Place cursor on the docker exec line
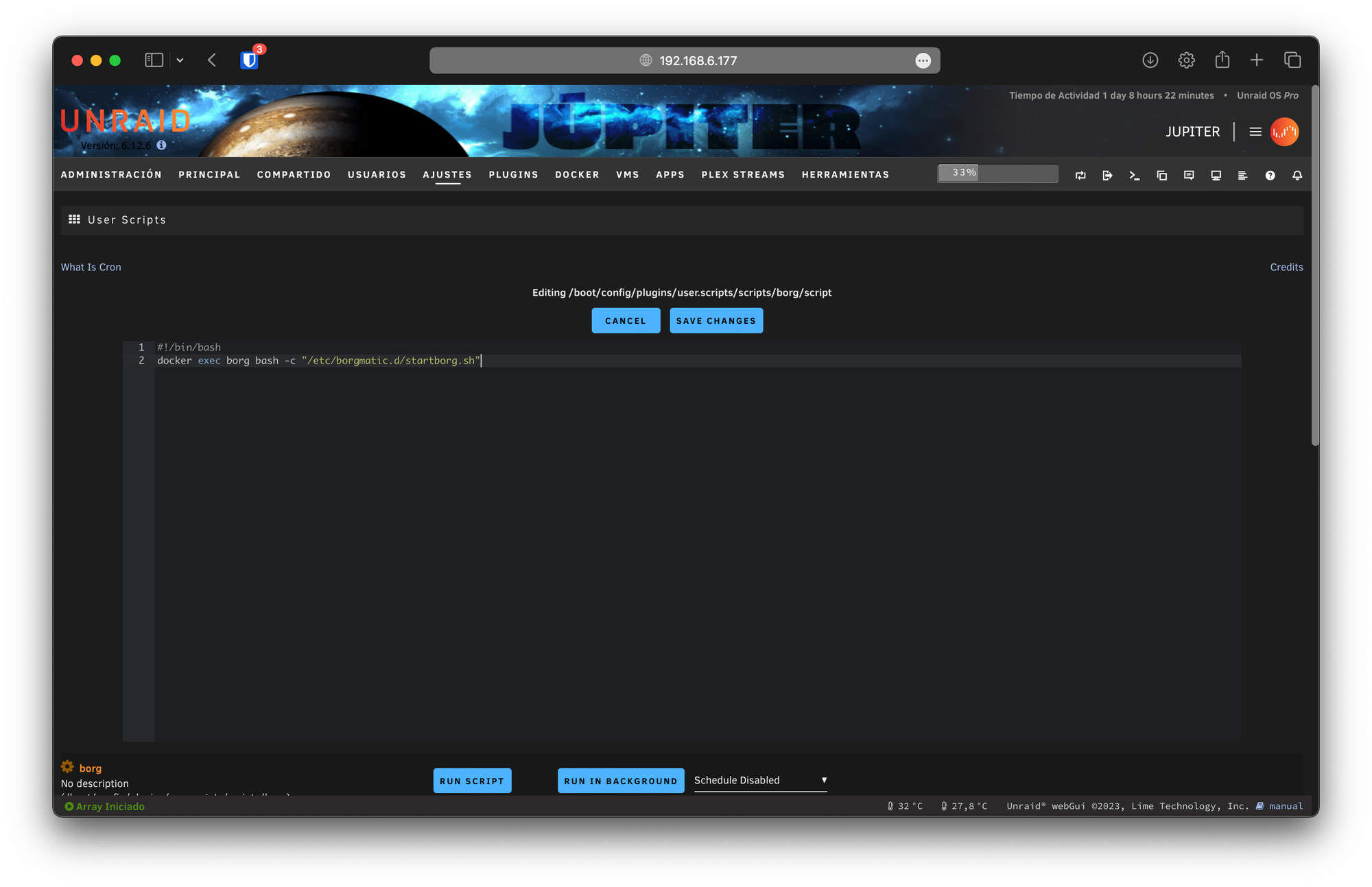This screenshot has width=1372, height=887. tap(698, 360)
